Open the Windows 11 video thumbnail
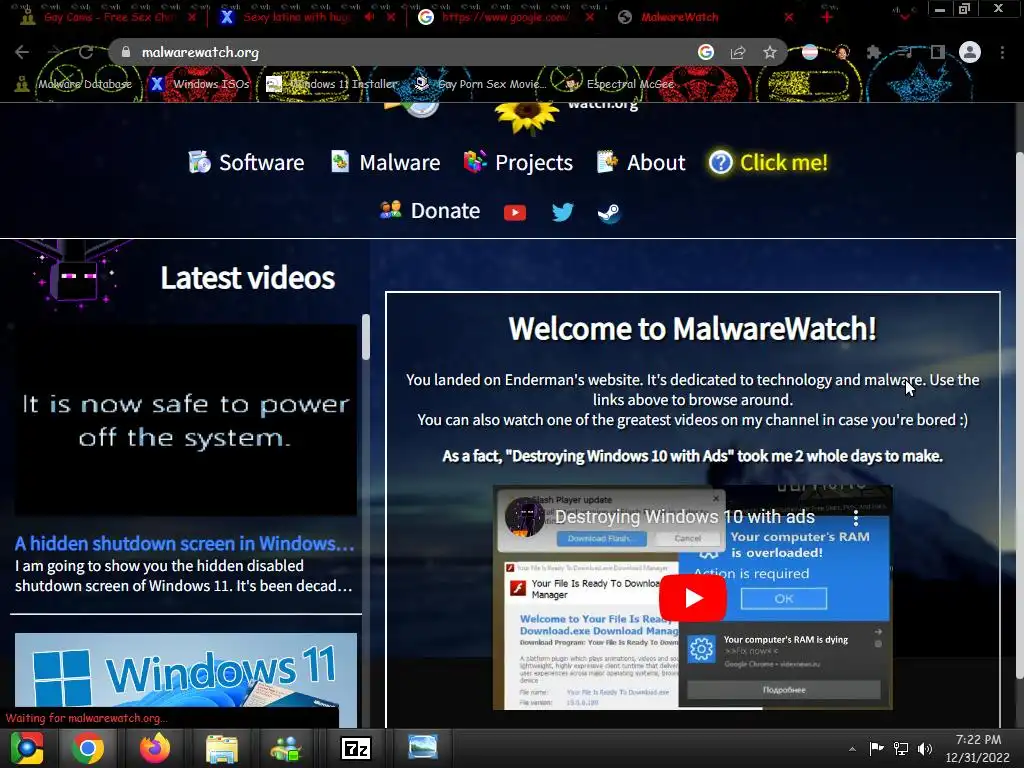 [185, 670]
